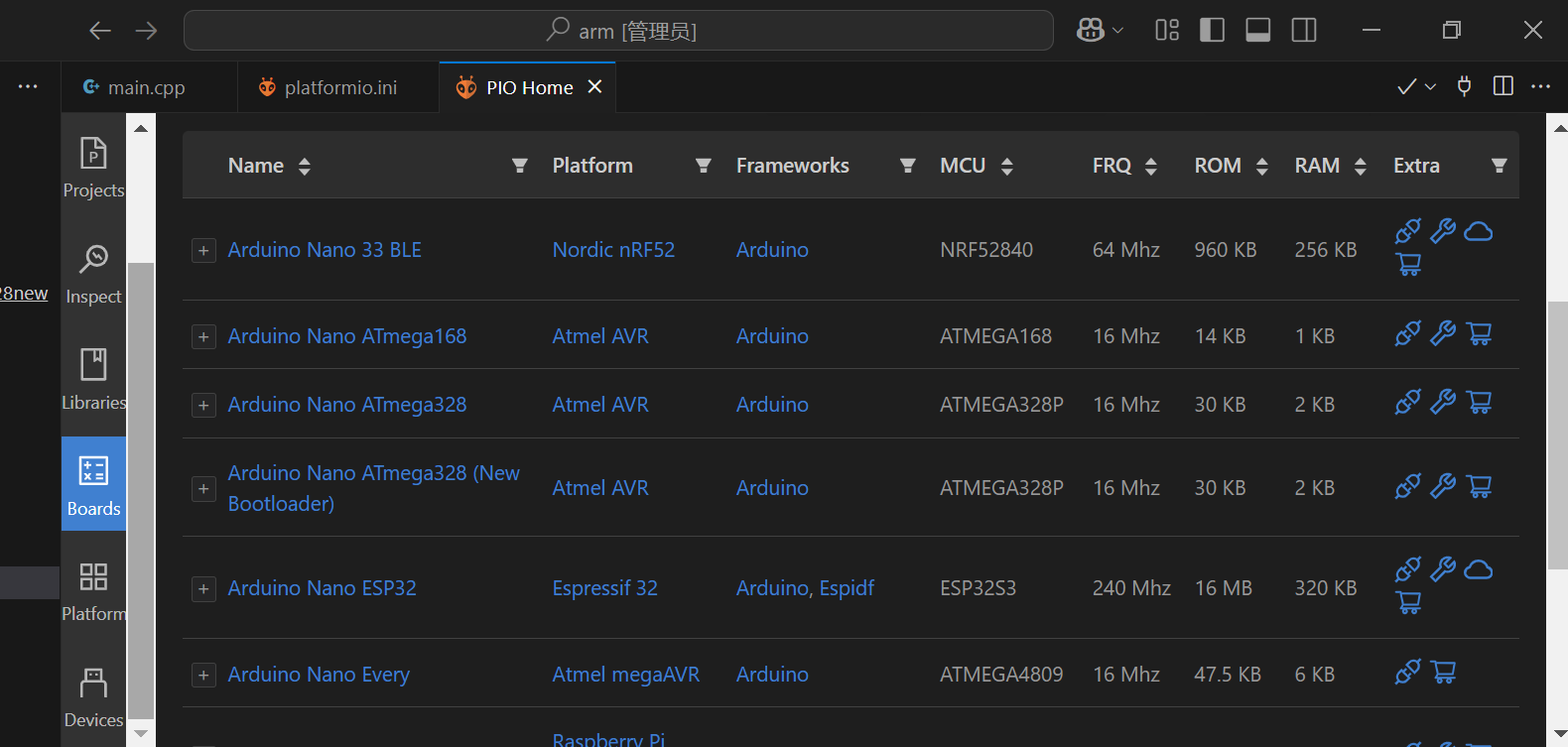Viewport: 1568px width, 747px height.
Task: Expand the Arduino Nano ATmega168 row
Action: [x=203, y=337]
